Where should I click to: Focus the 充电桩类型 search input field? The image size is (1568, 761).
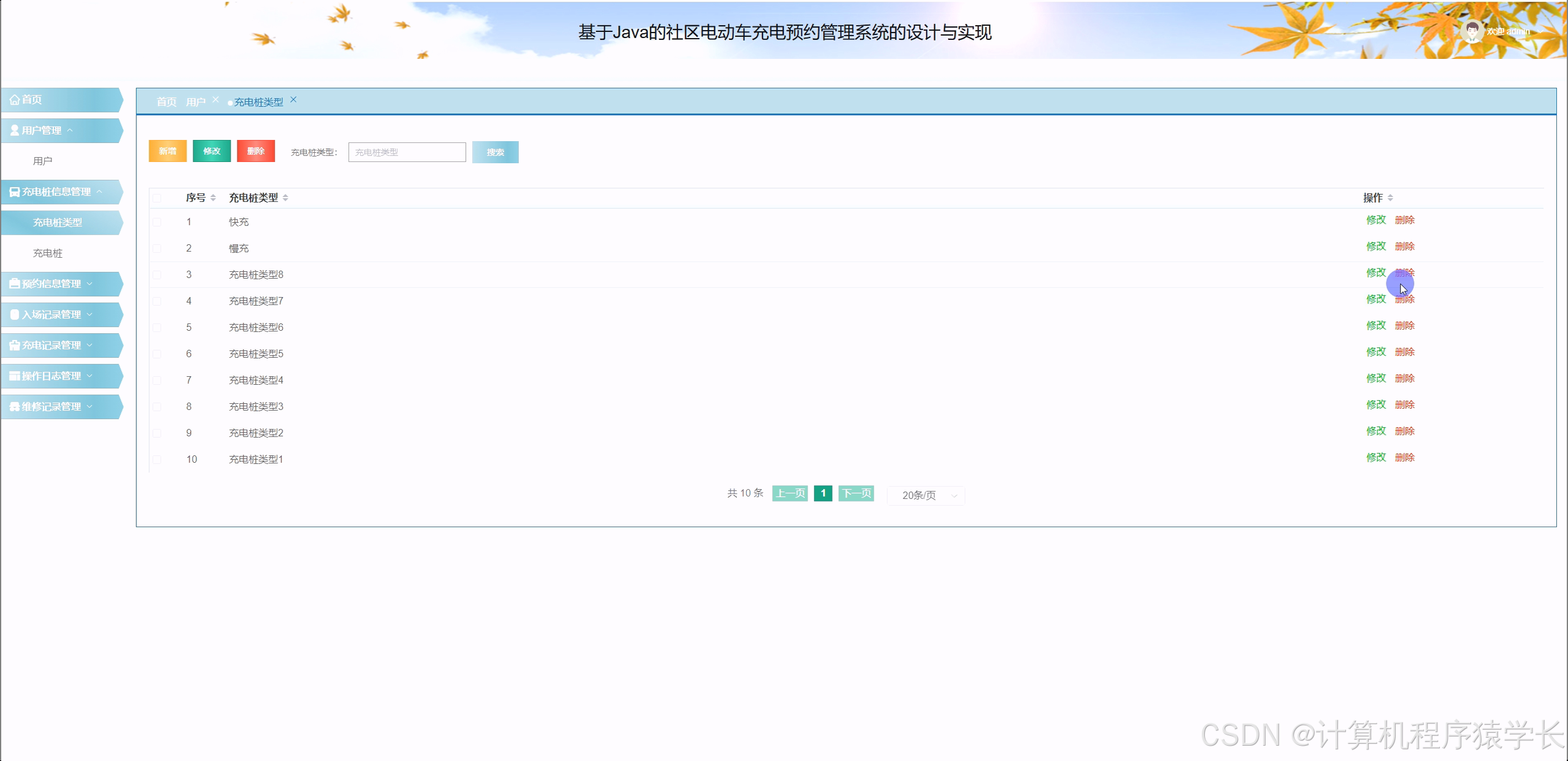coord(407,152)
